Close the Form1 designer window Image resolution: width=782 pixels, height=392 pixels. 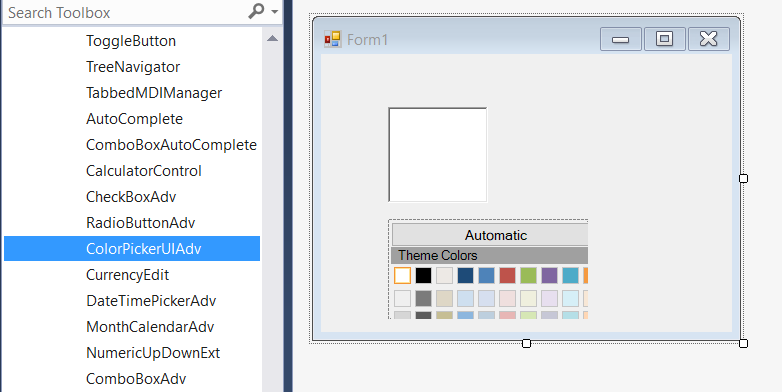[709, 39]
